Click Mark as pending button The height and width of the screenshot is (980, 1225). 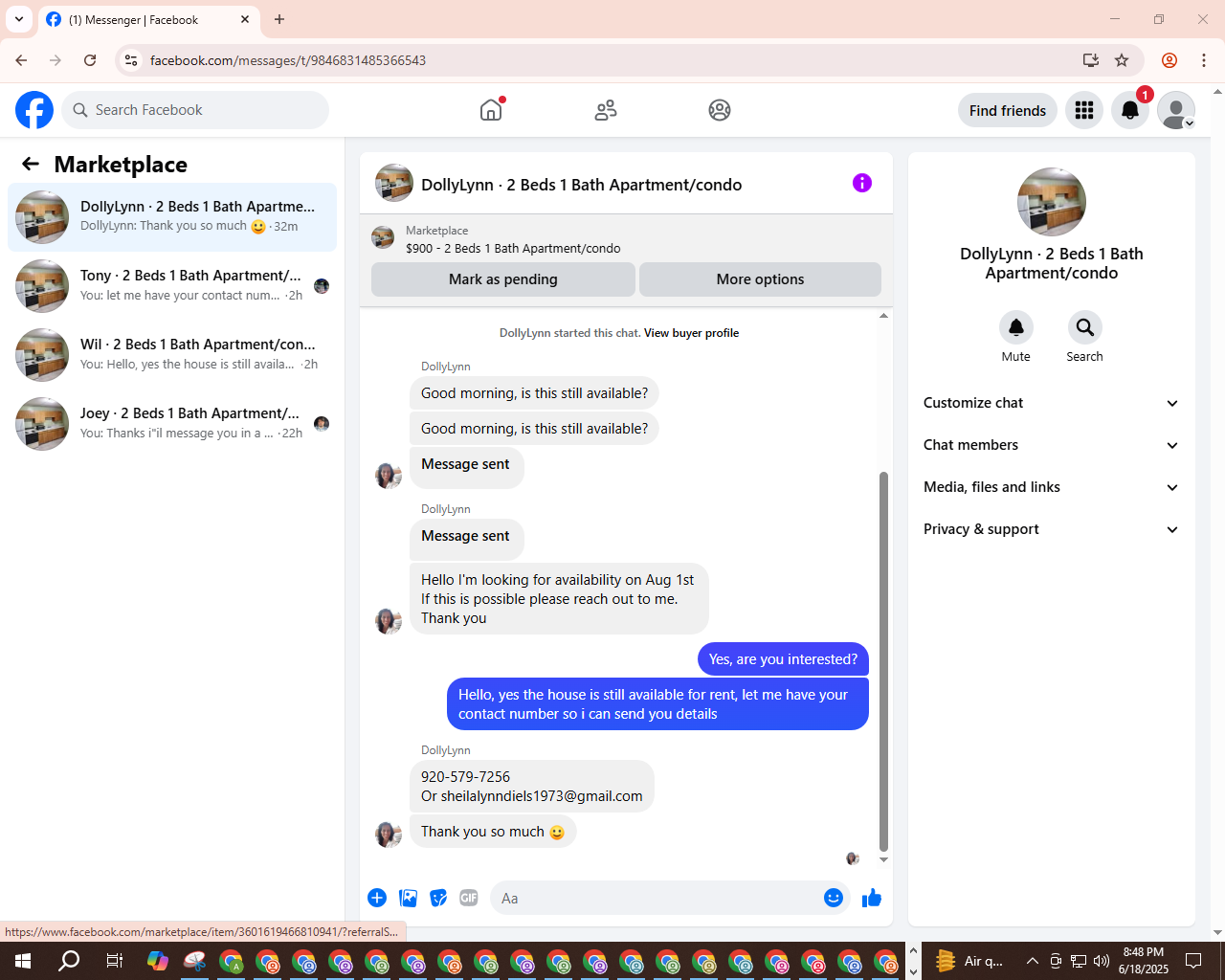pyautogui.click(x=503, y=279)
